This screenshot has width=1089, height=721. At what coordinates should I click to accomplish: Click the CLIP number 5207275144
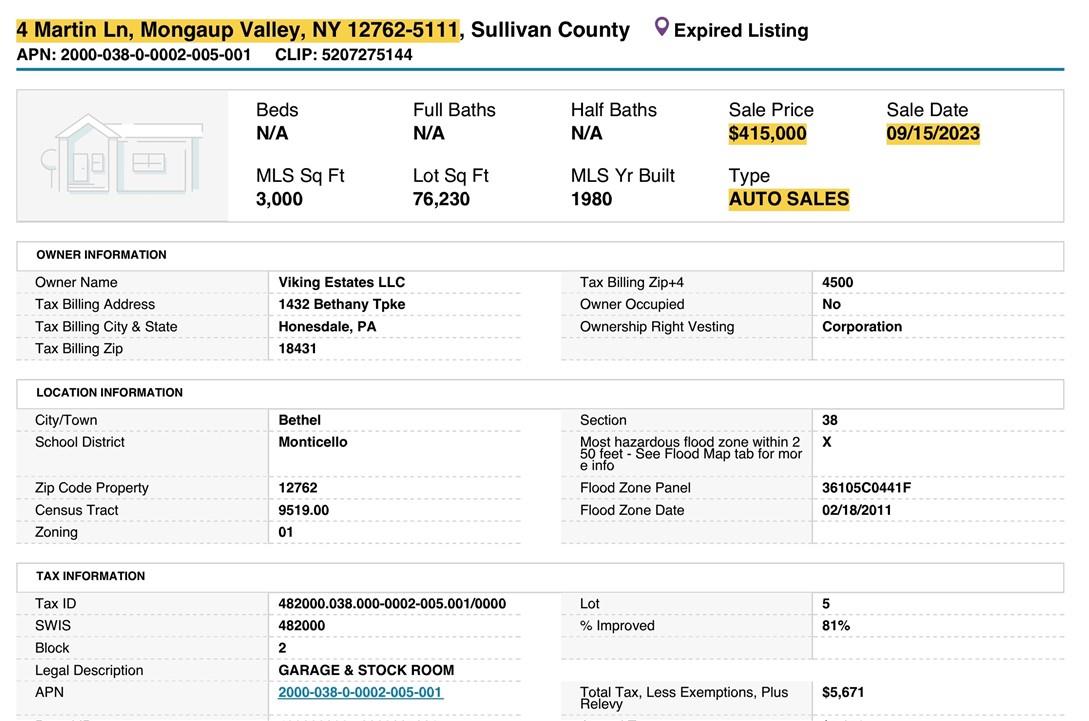point(366,55)
